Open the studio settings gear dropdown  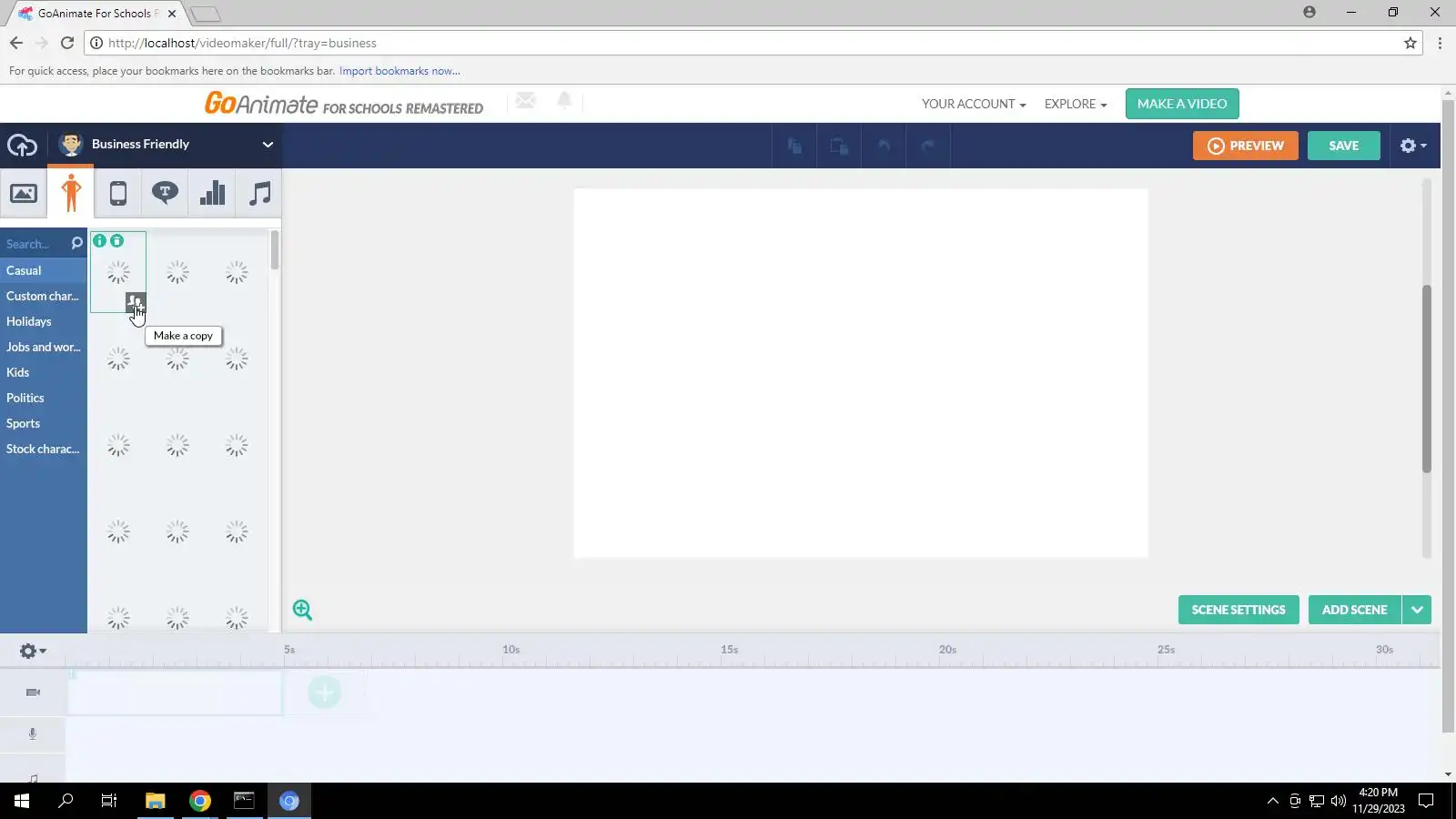(1412, 146)
